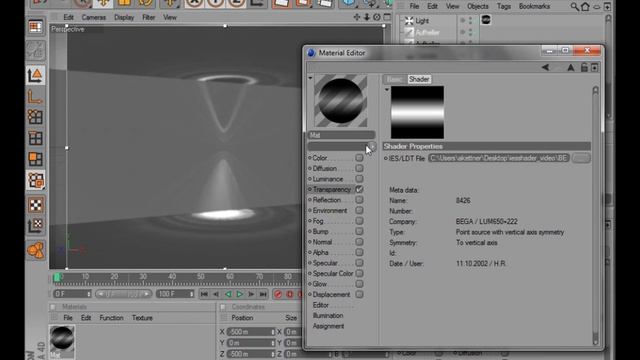Click the Material Editor up arrow icon

pyautogui.click(x=571, y=67)
